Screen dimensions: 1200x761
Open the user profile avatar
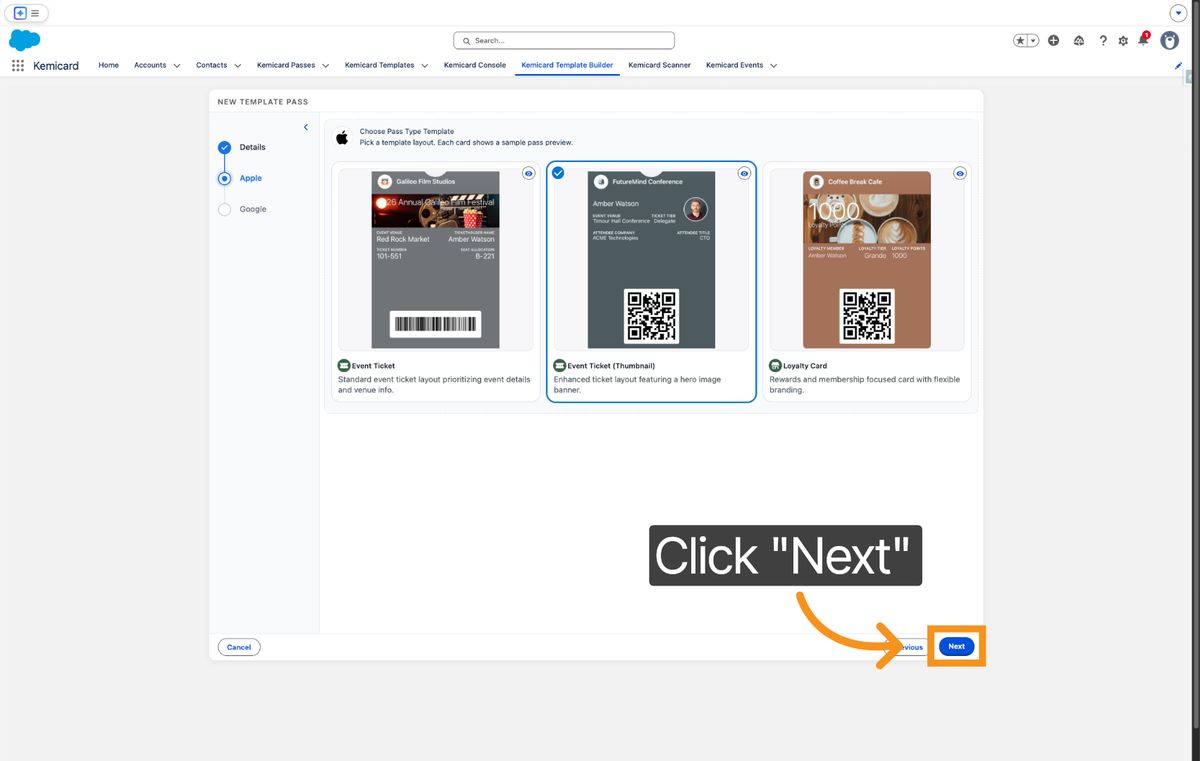[1169, 40]
